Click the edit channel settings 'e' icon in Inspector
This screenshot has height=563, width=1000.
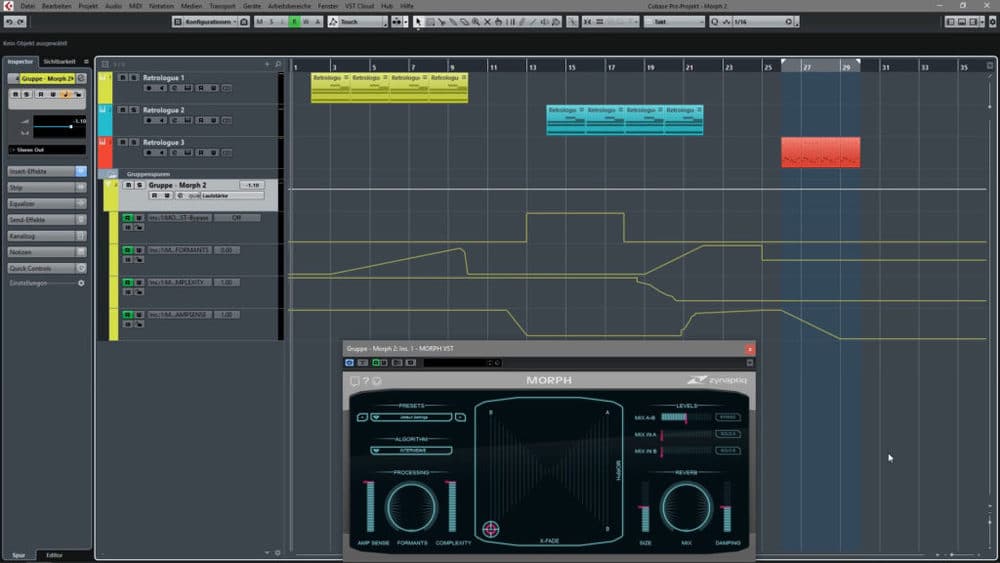(x=81, y=78)
